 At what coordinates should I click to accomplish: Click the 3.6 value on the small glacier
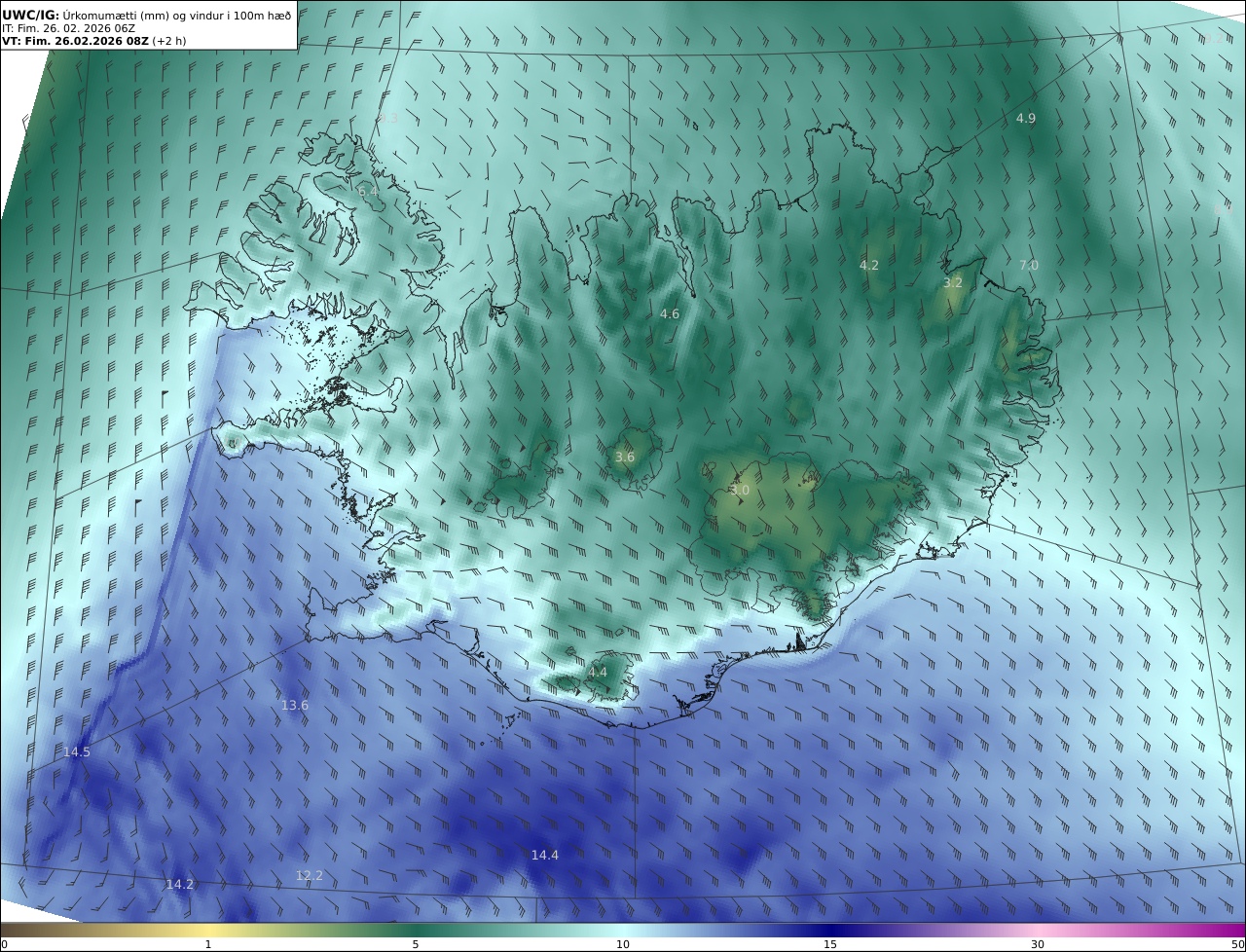(625, 457)
